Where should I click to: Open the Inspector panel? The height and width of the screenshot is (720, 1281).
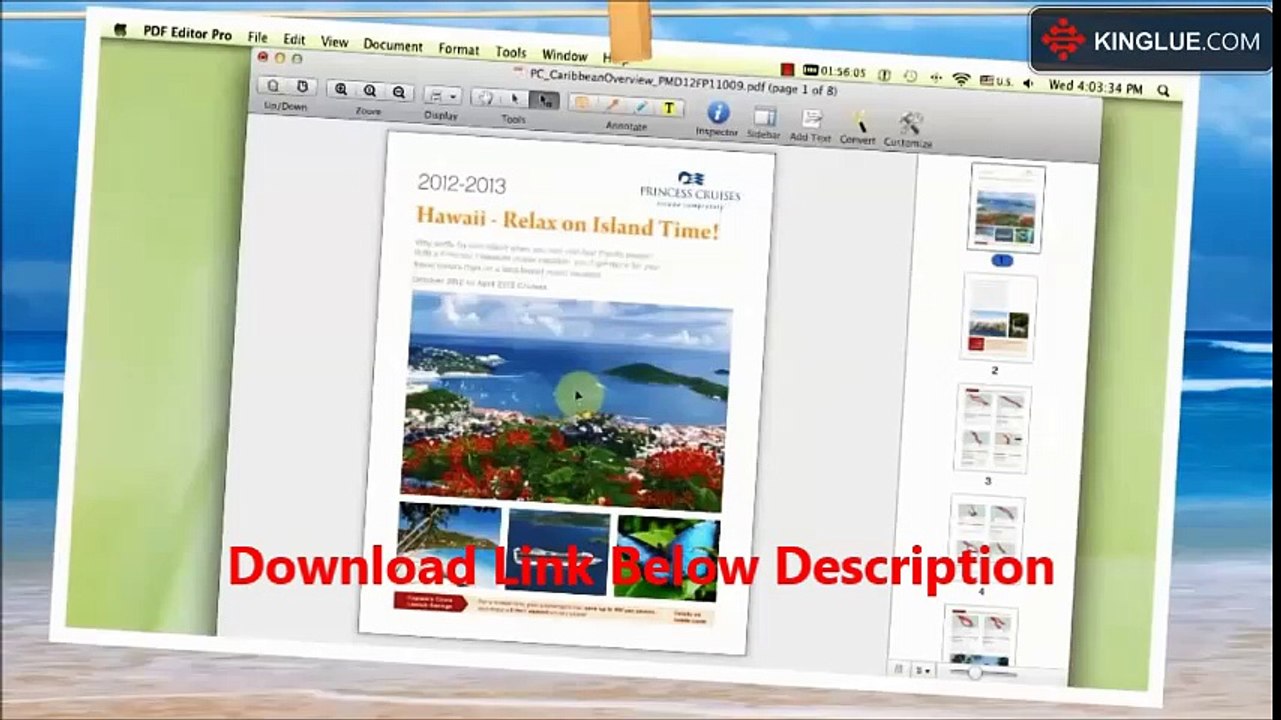coord(717,118)
